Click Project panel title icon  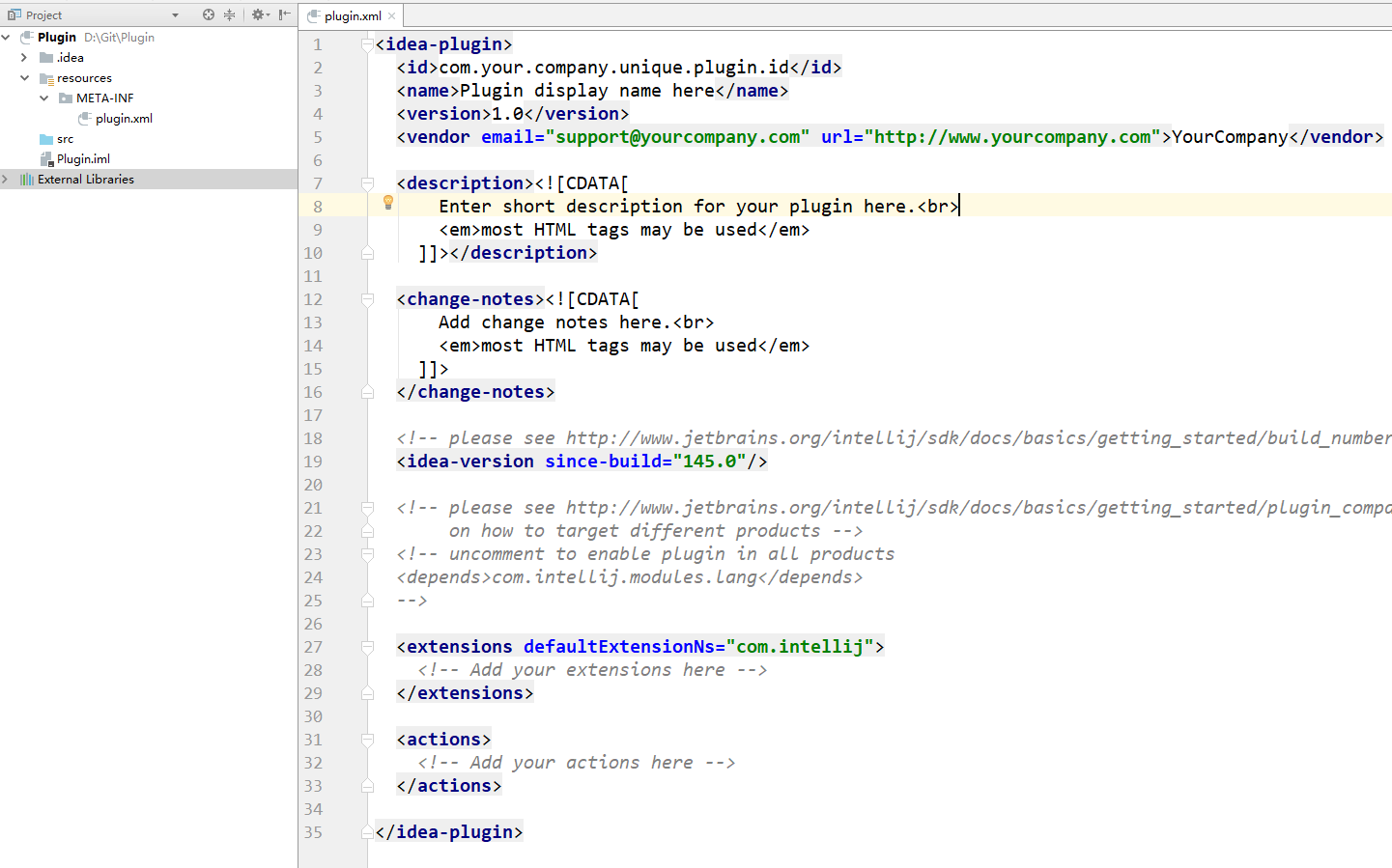pos(14,14)
